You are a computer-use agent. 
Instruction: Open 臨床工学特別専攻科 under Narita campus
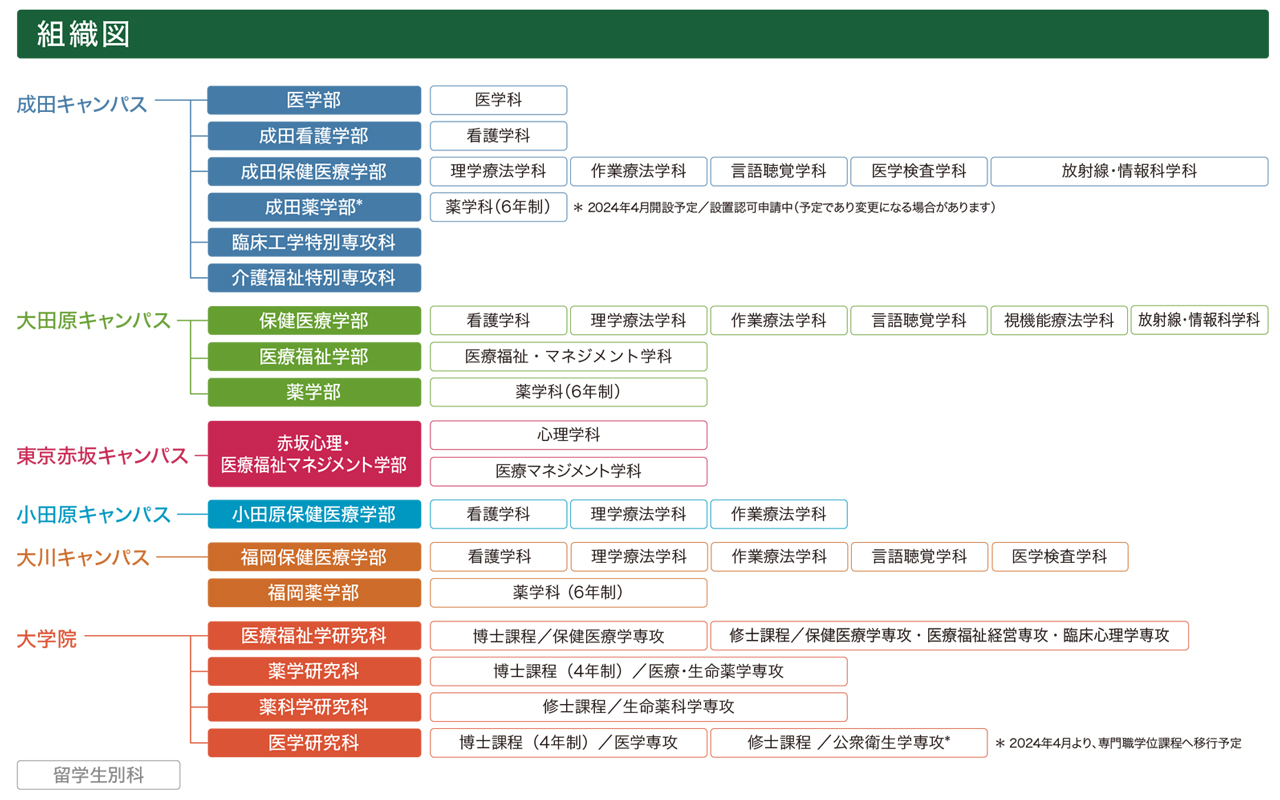click(x=314, y=242)
